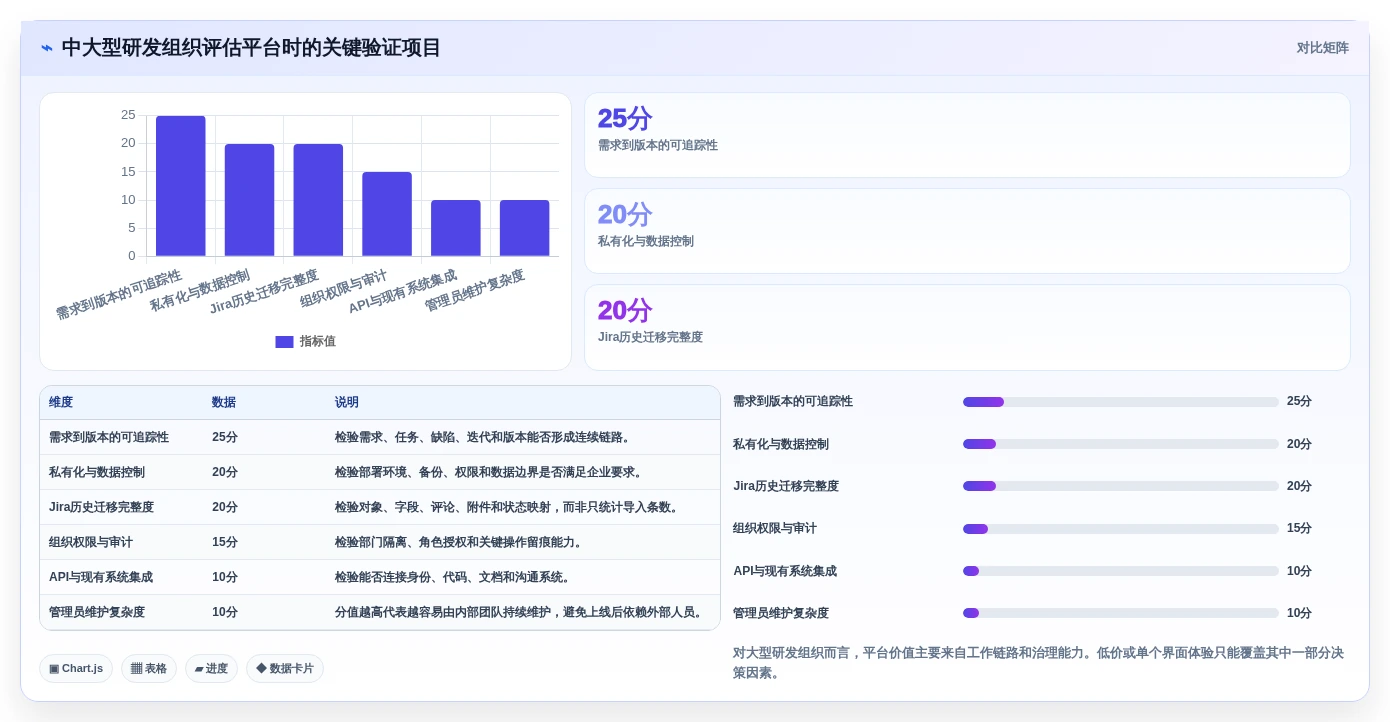
Task: Select table cell Jira历史迁移完整度
Action: [x=101, y=508]
